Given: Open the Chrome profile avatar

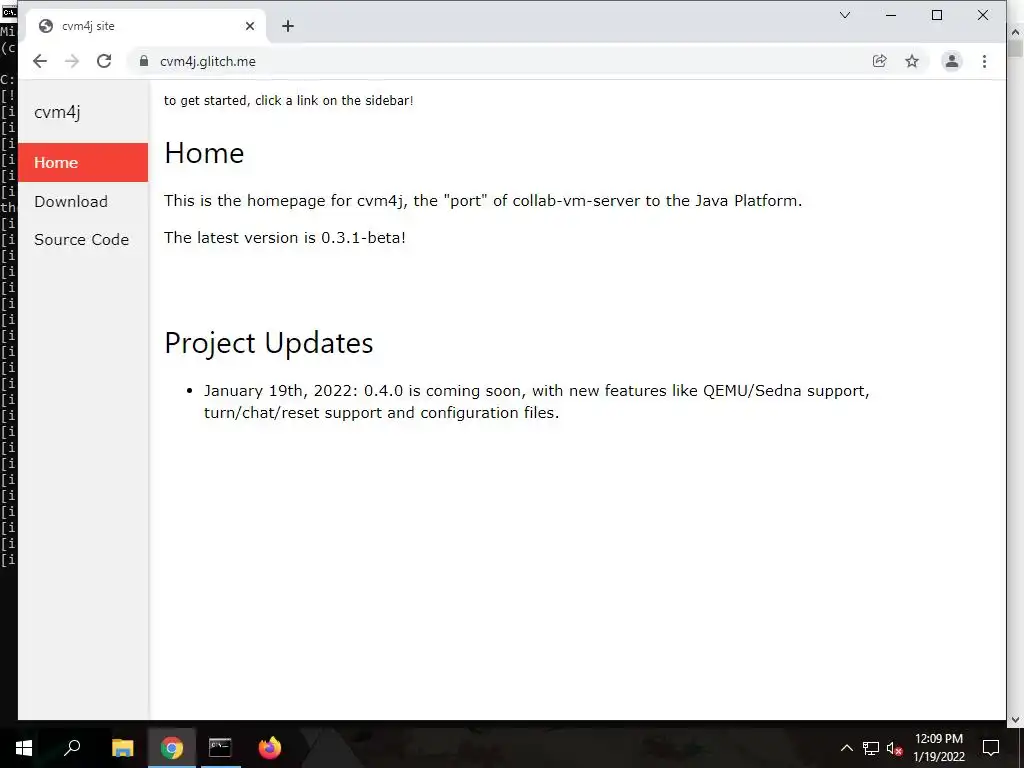Looking at the screenshot, I should pos(952,61).
